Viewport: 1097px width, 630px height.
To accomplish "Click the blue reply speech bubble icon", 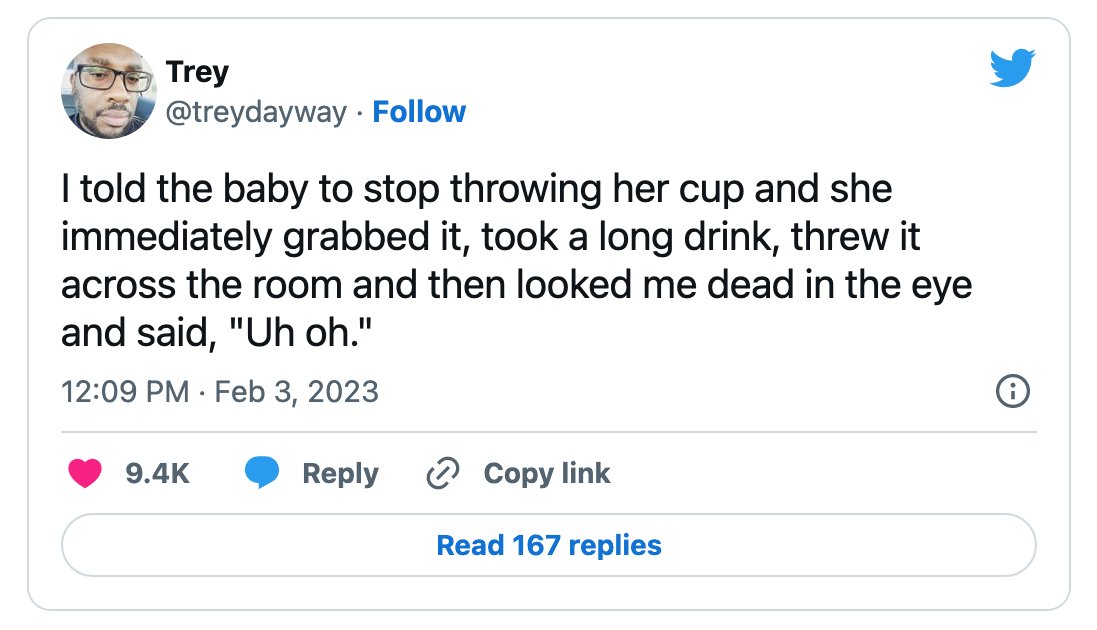I will 262,472.
